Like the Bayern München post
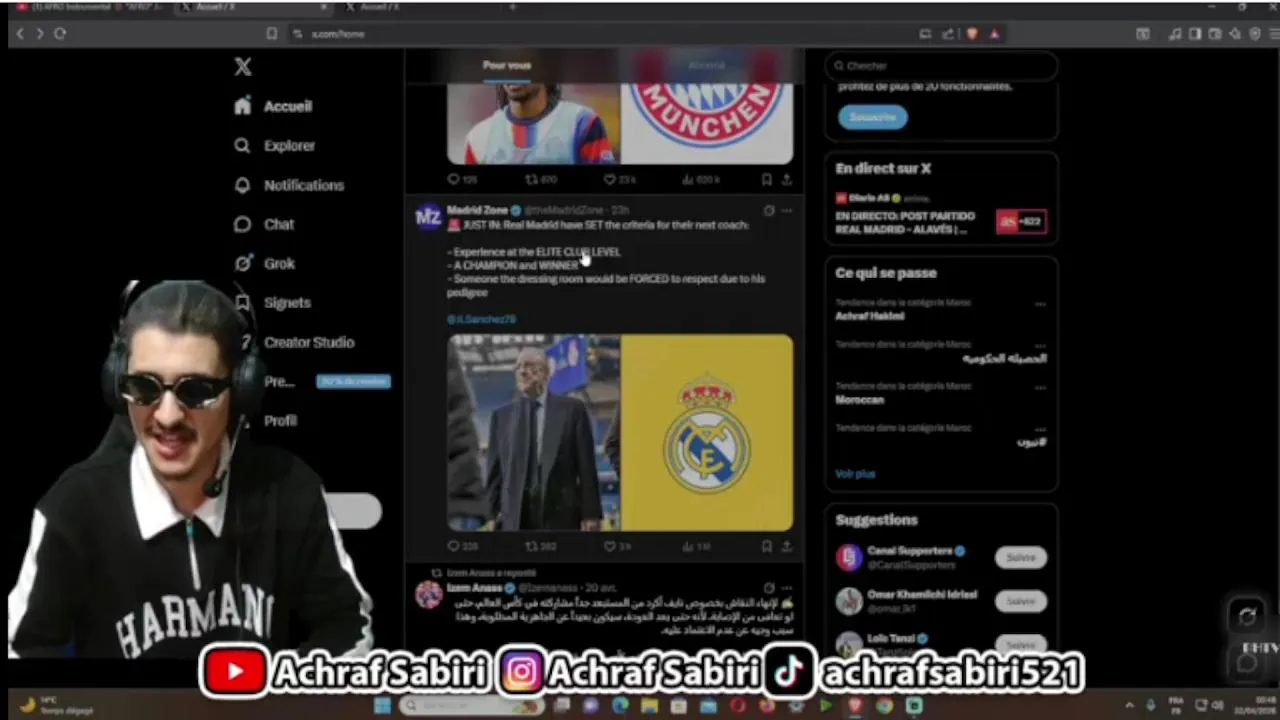This screenshot has width=1280, height=720. tap(620, 179)
